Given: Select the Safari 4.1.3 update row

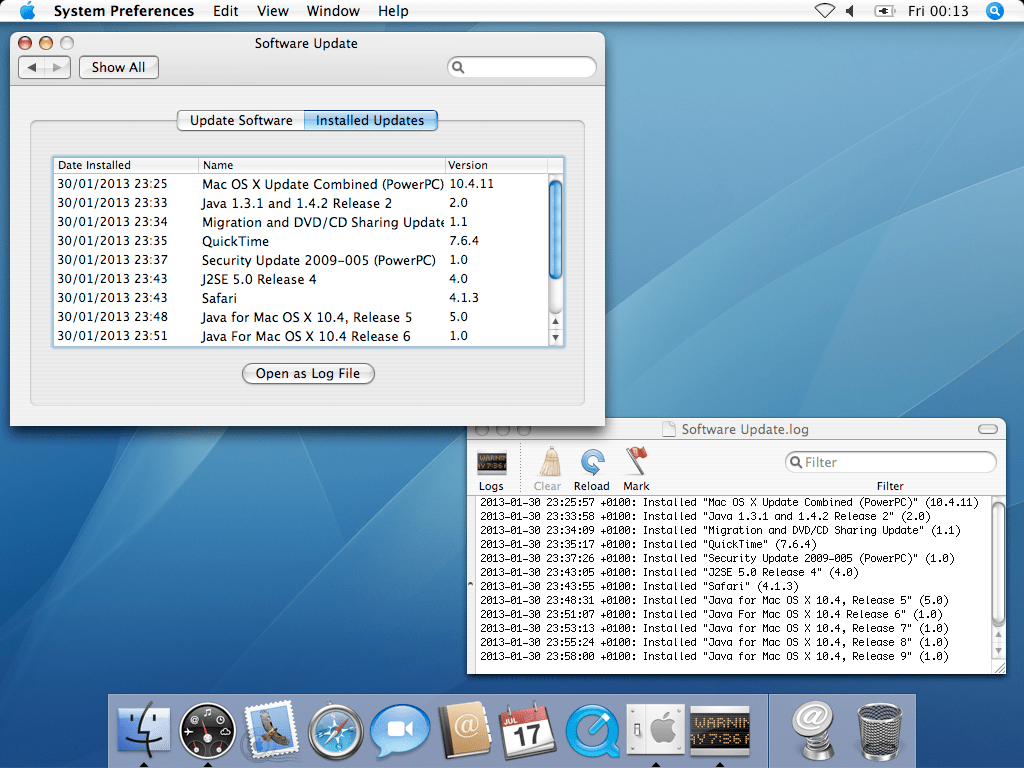Looking at the screenshot, I should [x=300, y=297].
